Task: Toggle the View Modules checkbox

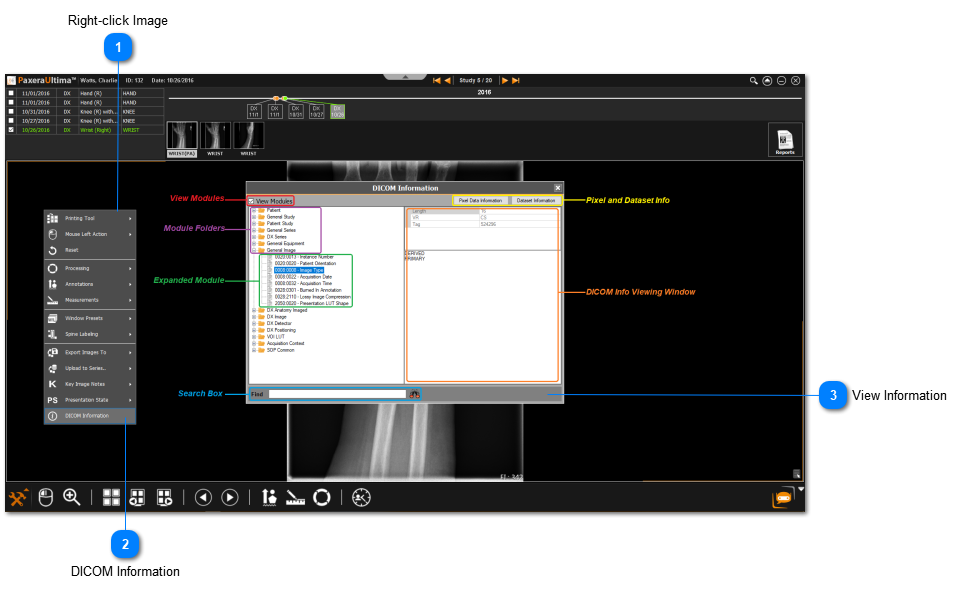Action: 252,201
